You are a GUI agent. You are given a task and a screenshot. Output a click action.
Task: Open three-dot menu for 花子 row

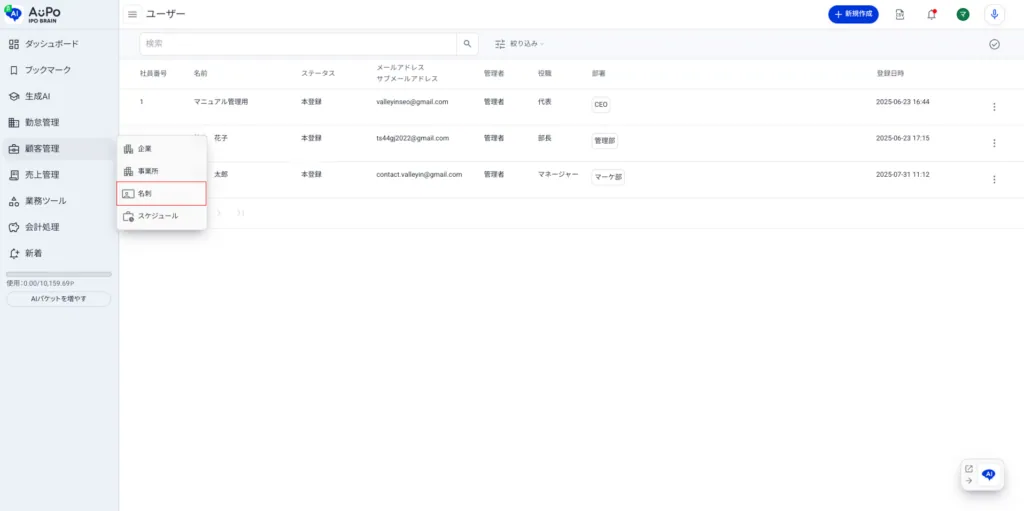click(x=994, y=143)
